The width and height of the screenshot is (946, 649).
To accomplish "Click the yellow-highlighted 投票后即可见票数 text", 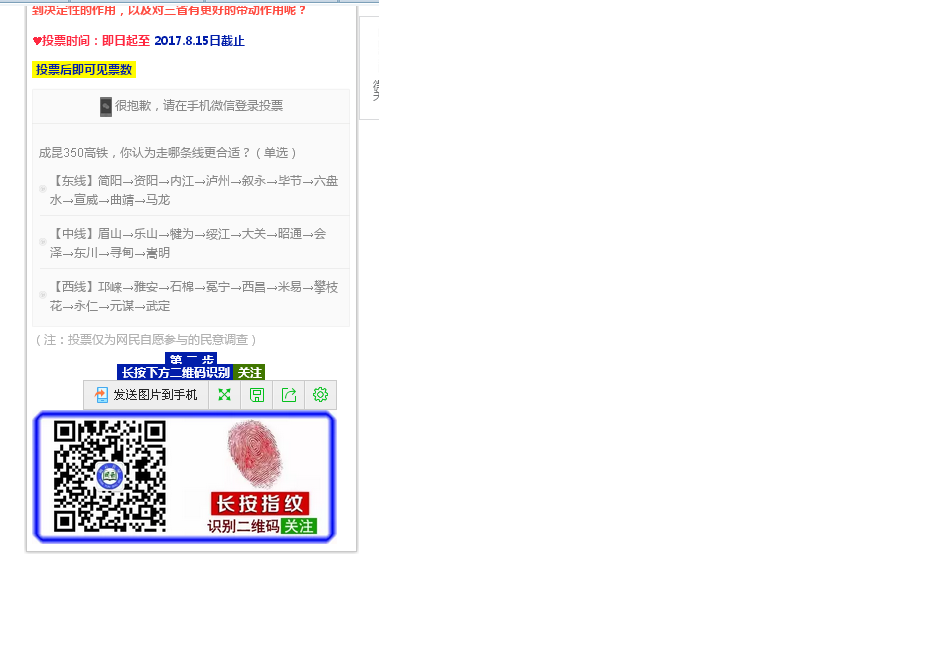I will click(x=84, y=70).
